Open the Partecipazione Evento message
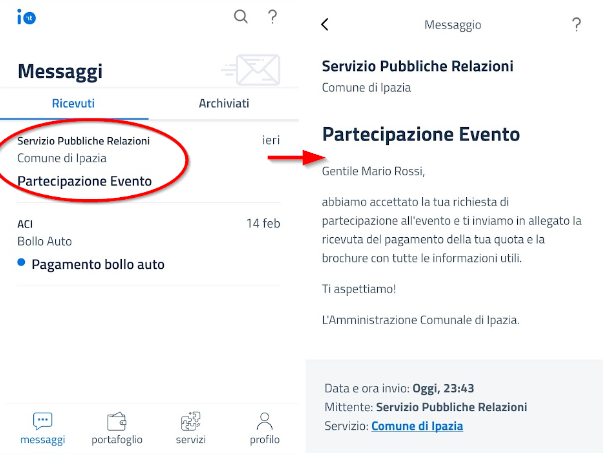The height and width of the screenshot is (454, 605). coord(85,181)
